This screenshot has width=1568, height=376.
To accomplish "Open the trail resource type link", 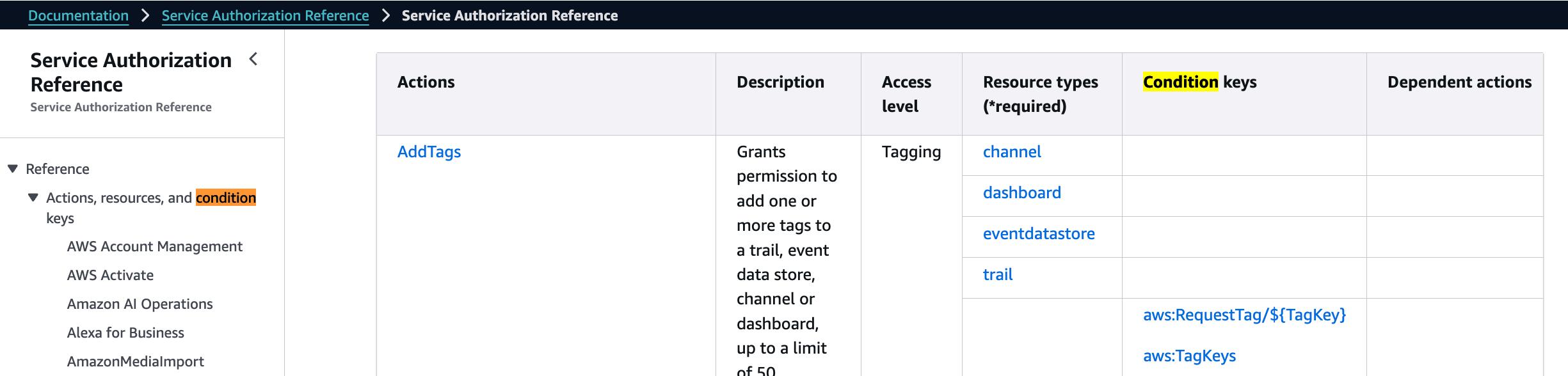I will click(x=998, y=274).
